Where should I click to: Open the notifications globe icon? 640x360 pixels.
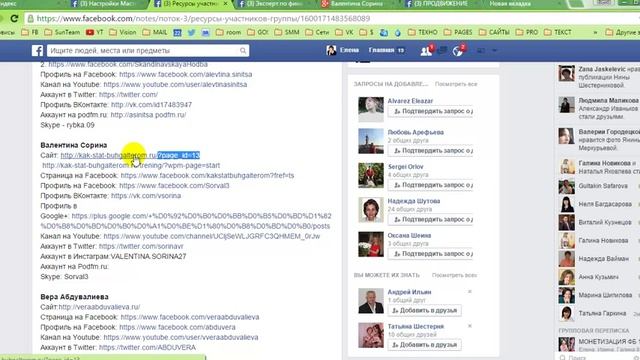458,51
